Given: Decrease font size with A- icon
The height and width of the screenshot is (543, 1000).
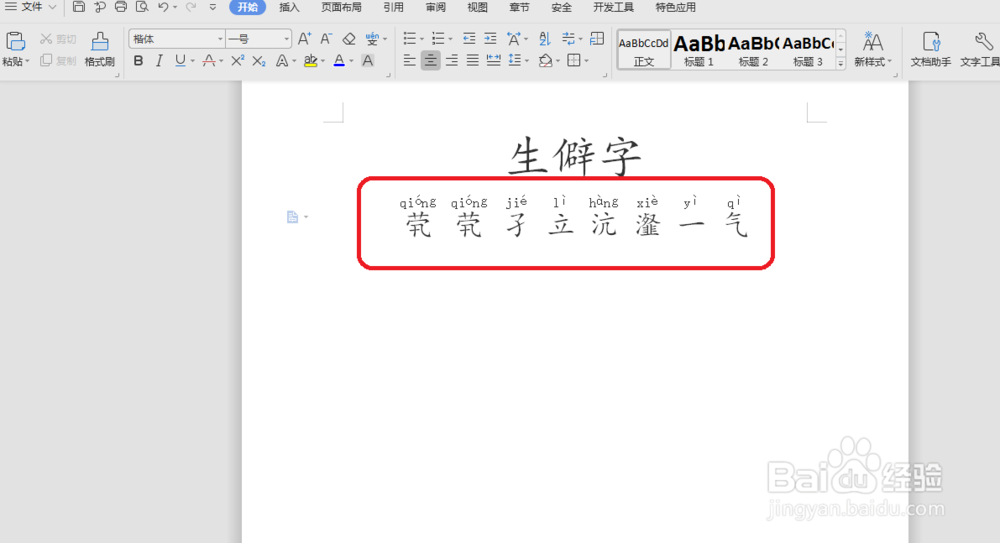Looking at the screenshot, I should pyautogui.click(x=326, y=39).
